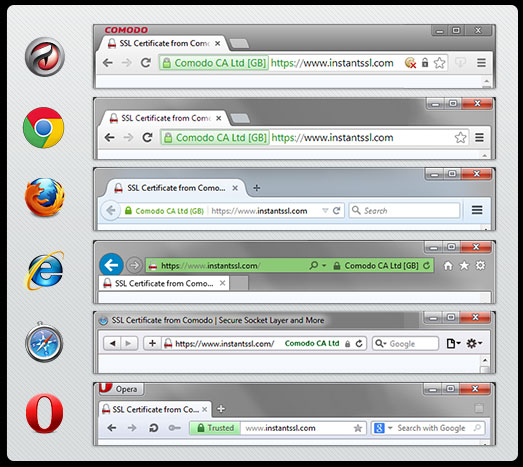Open new blank tab in Internet Explorer
523x467 pixels.
239,284
